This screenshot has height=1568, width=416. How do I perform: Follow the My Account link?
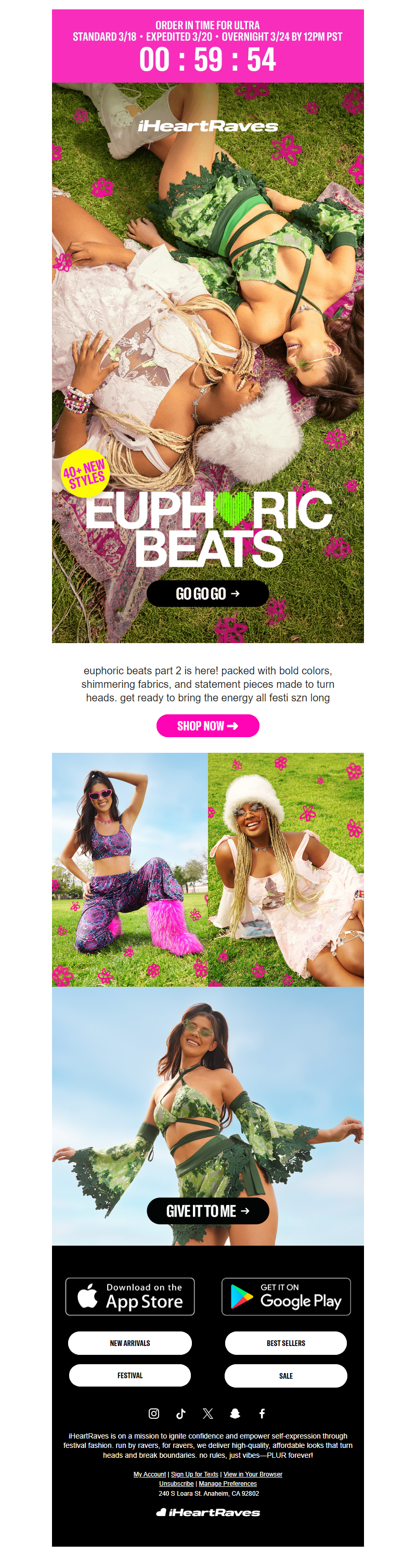(x=149, y=1474)
